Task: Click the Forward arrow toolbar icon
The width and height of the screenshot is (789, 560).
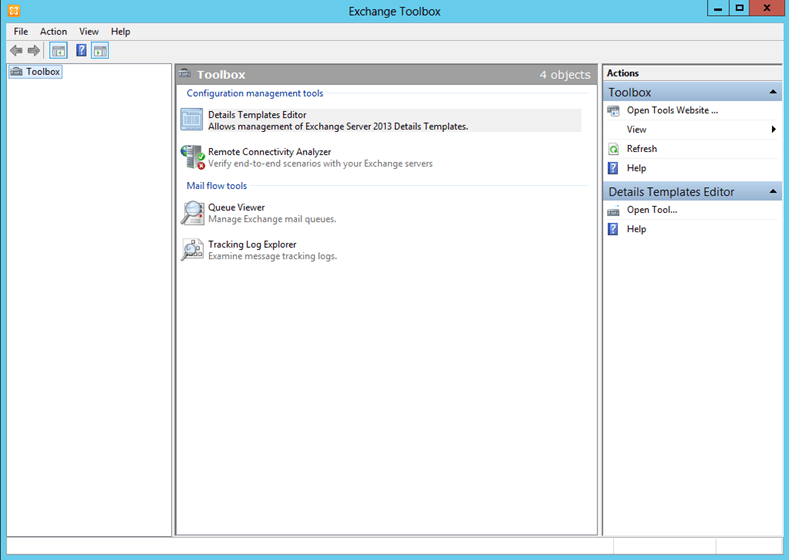Action: pyautogui.click(x=34, y=50)
